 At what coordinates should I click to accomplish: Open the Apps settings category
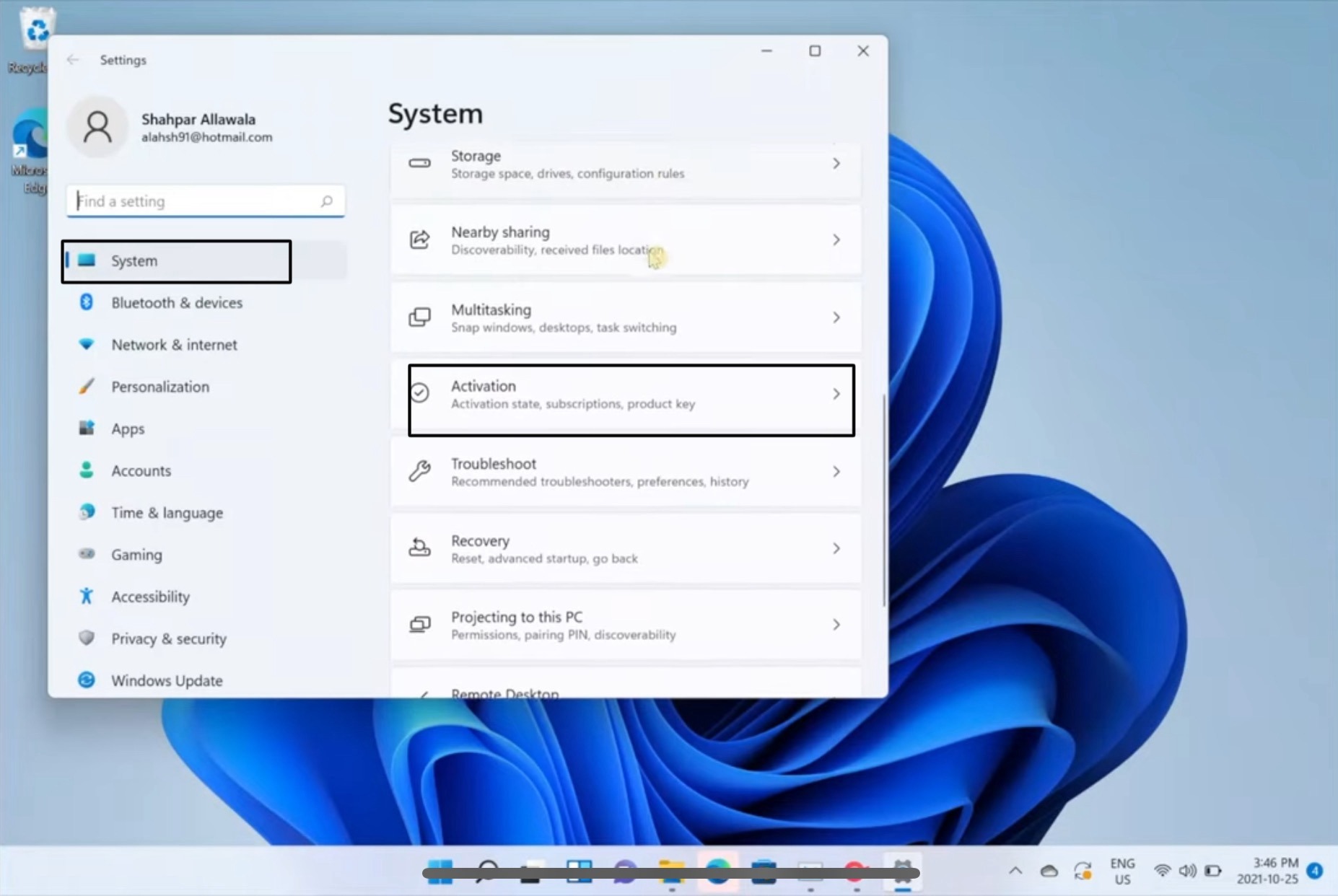[x=206, y=429]
